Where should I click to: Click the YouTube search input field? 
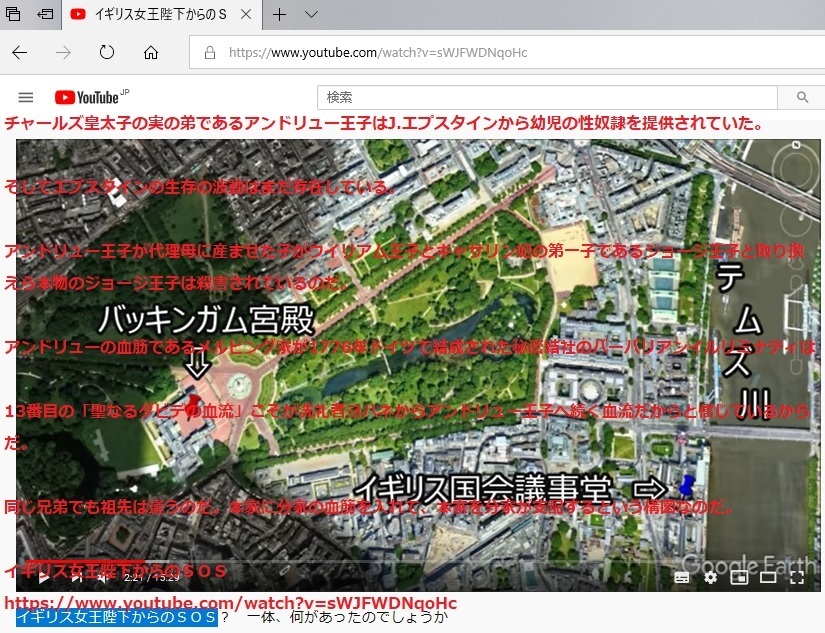pos(547,97)
